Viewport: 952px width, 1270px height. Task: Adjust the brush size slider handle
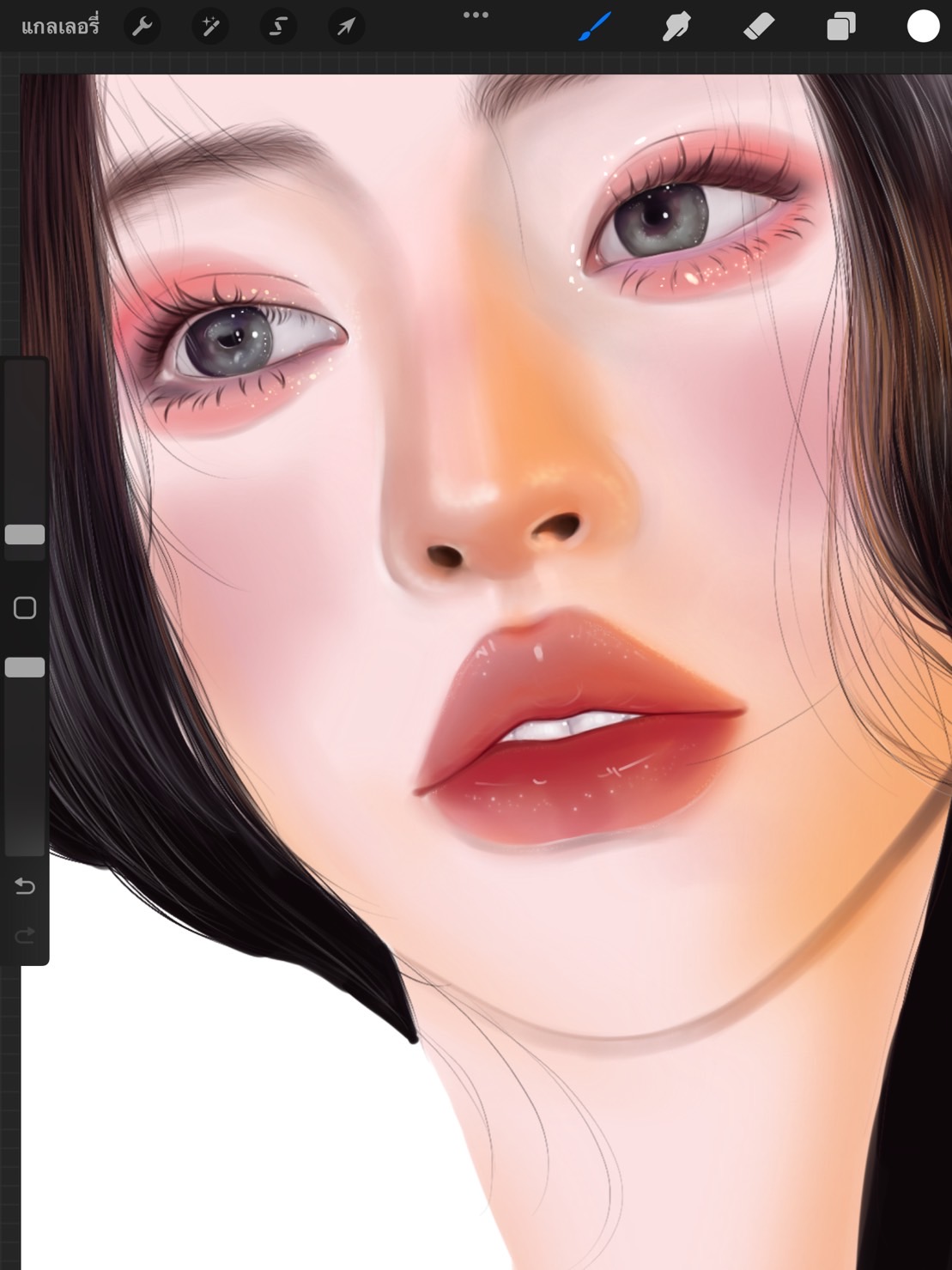[25, 534]
